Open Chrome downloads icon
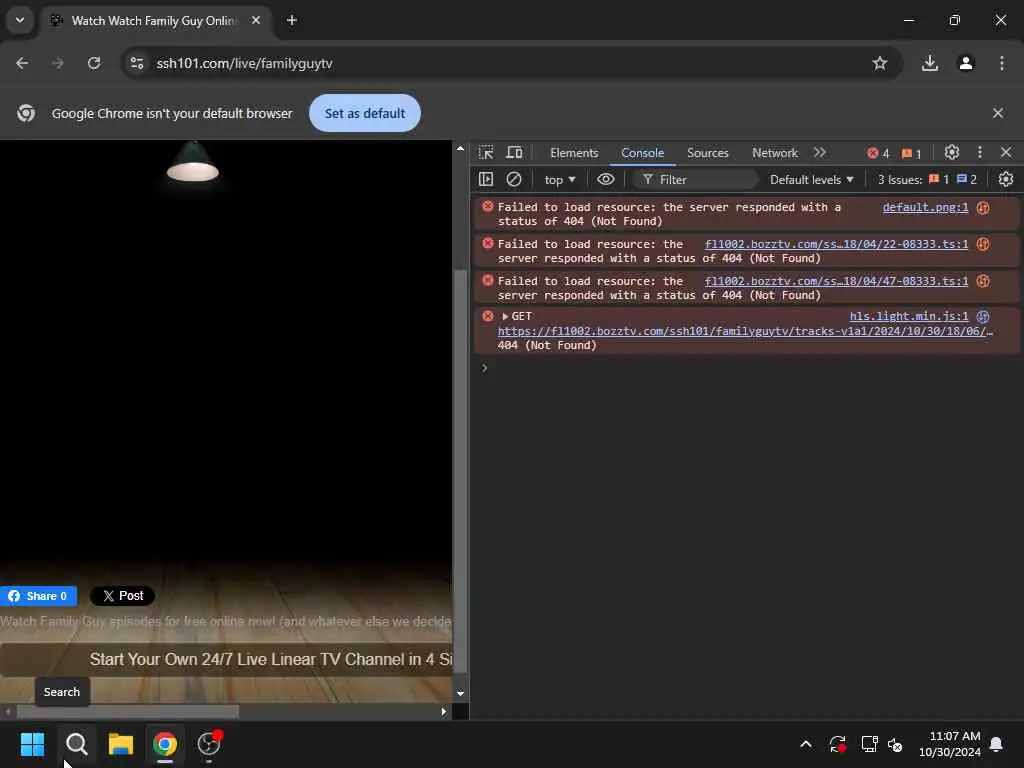 930,63
